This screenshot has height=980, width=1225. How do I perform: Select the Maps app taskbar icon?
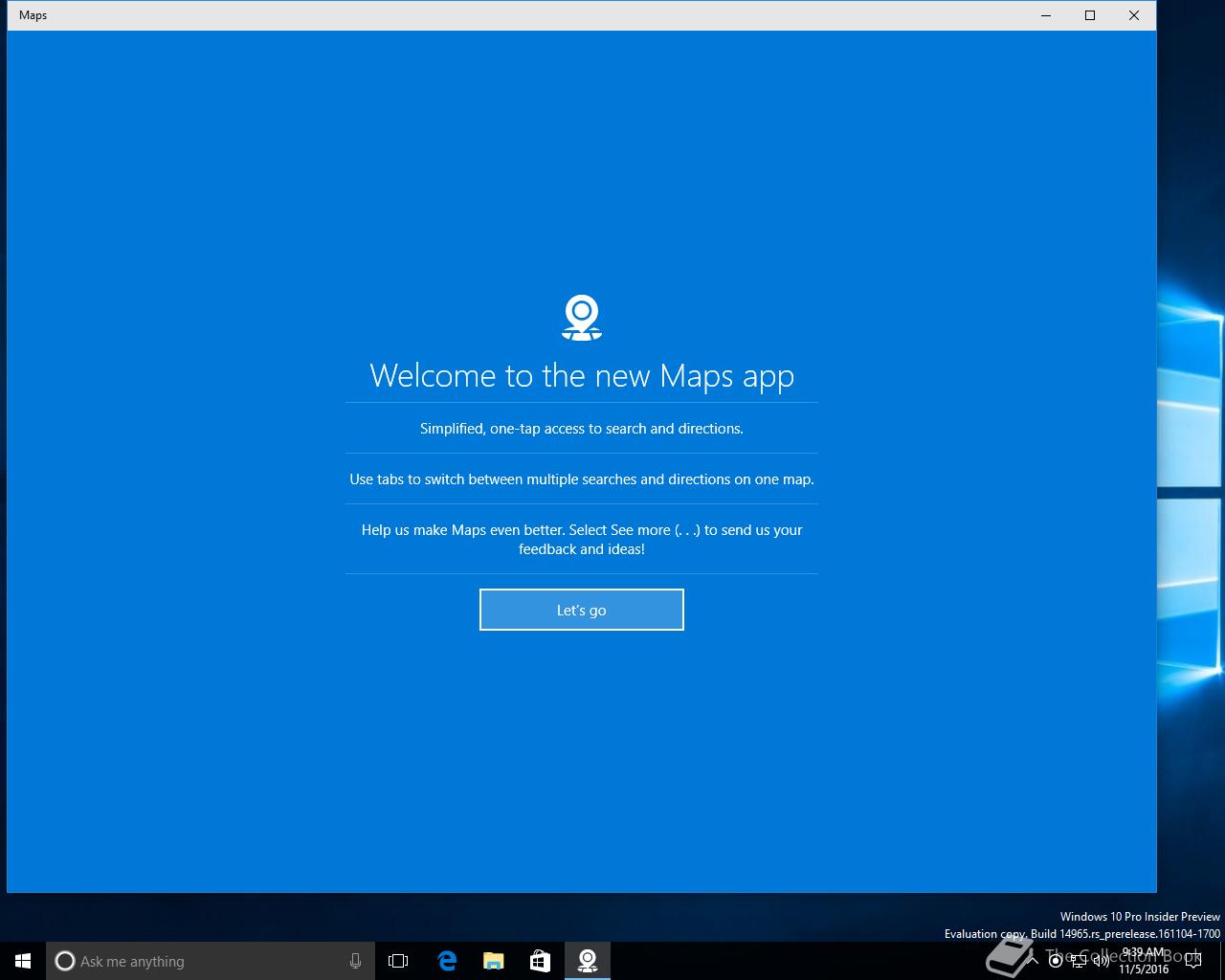pyautogui.click(x=587, y=961)
